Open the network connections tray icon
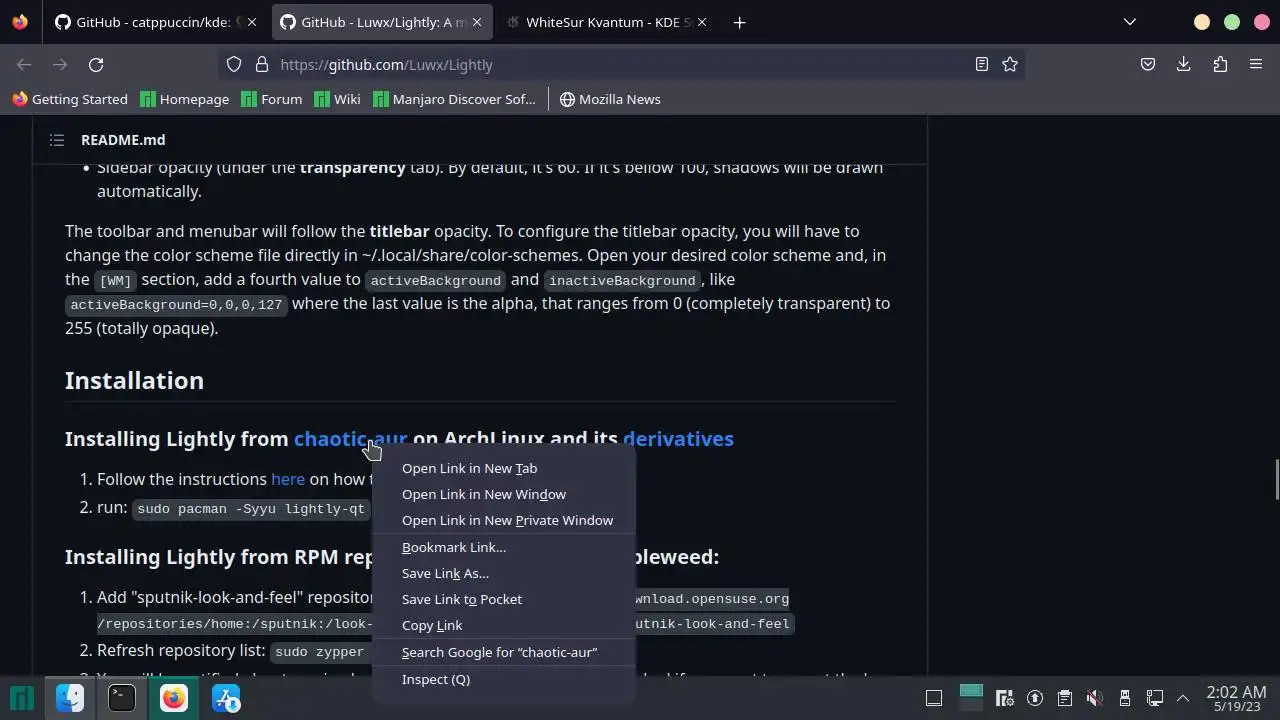The height and width of the screenshot is (720, 1280). tap(1155, 698)
